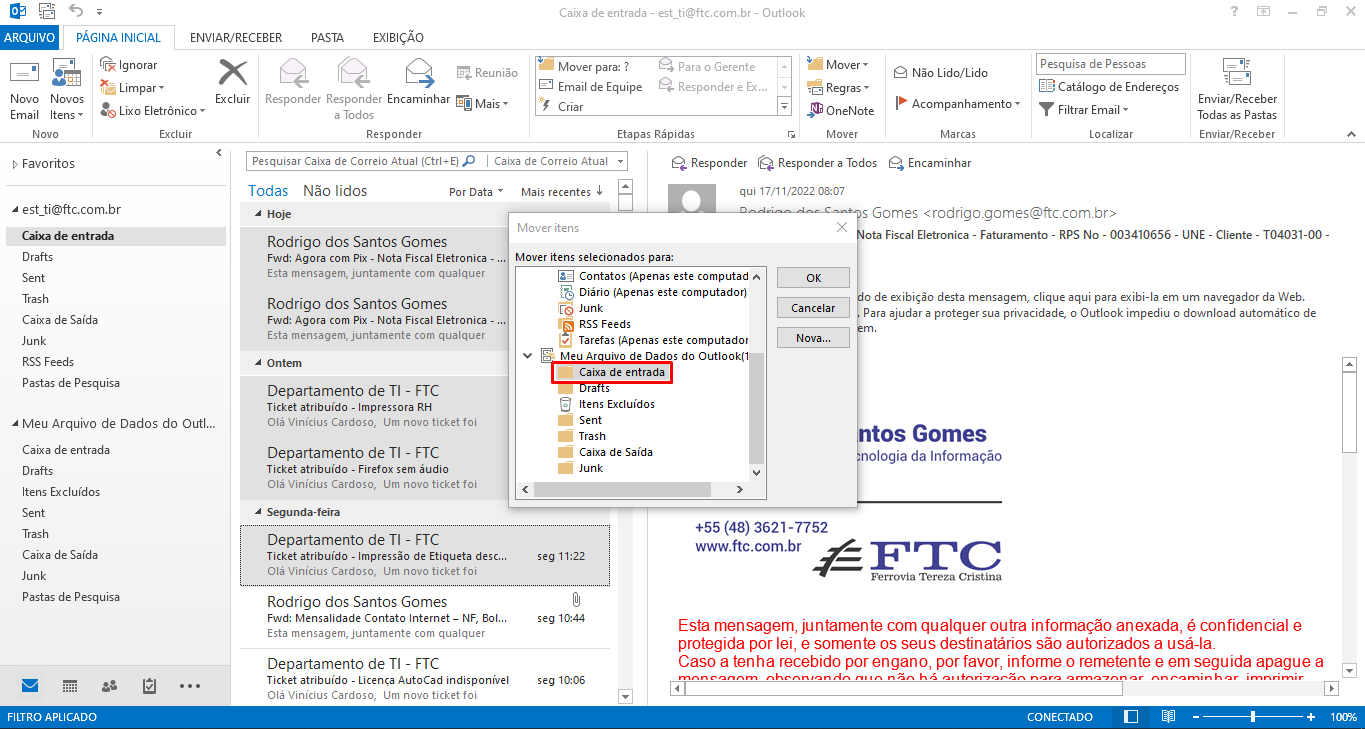Open People view in navigation bar
The image size is (1365, 729).
pyautogui.click(x=109, y=686)
